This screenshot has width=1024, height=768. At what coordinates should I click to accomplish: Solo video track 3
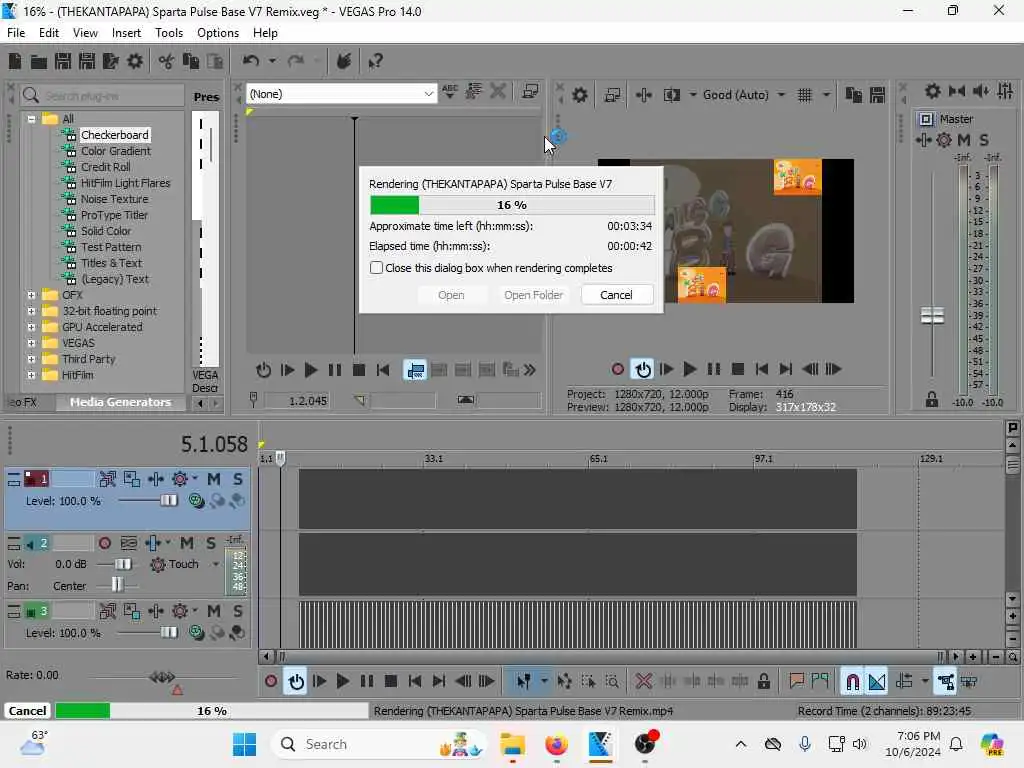tap(238, 611)
